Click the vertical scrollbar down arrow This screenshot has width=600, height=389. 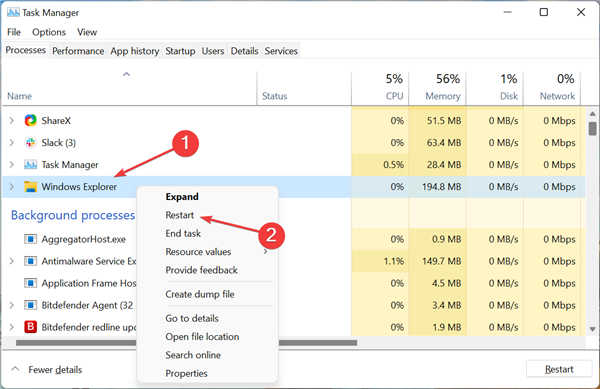tap(592, 329)
